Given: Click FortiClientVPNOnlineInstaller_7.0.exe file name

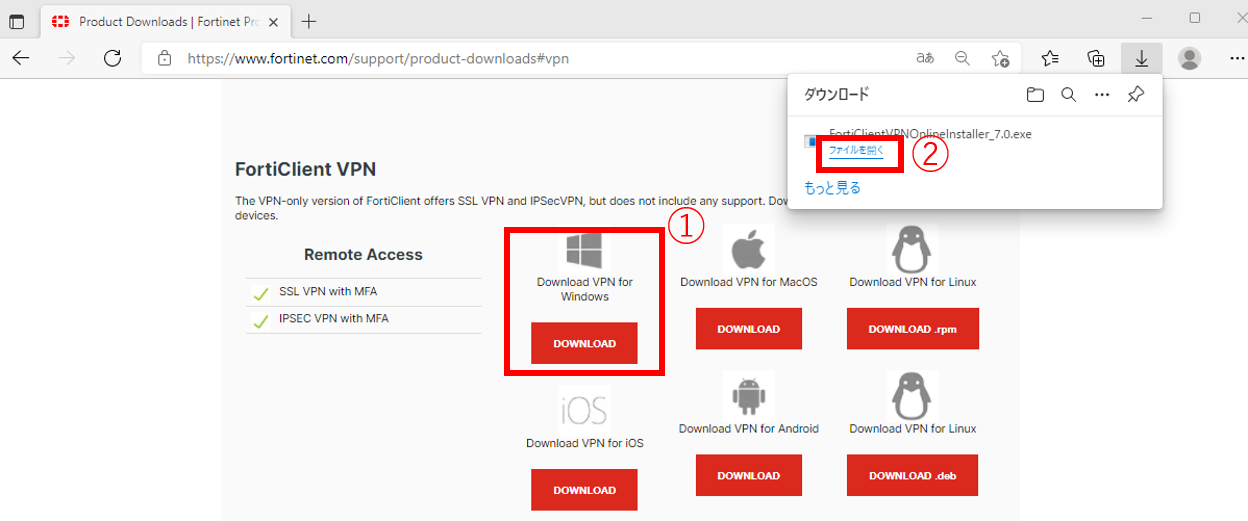Looking at the screenshot, I should [930, 134].
